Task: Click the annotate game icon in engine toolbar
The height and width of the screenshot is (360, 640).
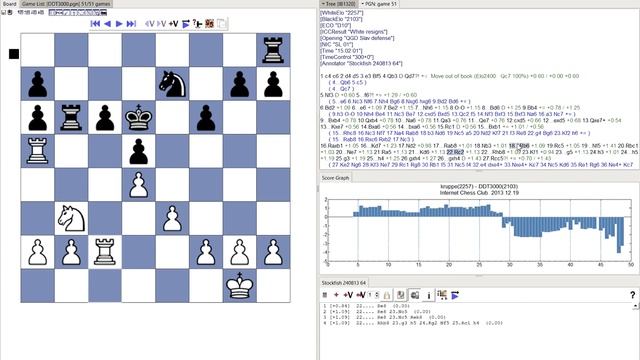Action: 442,295
